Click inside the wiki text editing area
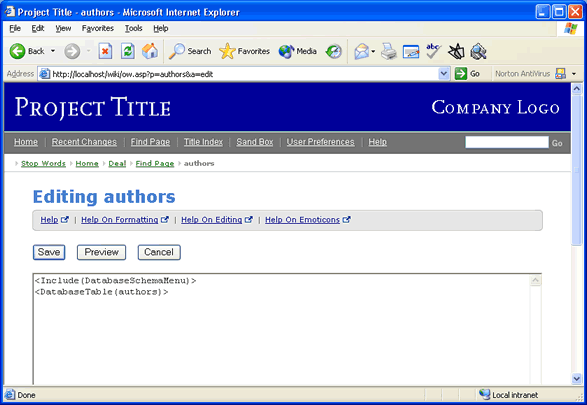The height and width of the screenshot is (405, 587). (x=282, y=329)
